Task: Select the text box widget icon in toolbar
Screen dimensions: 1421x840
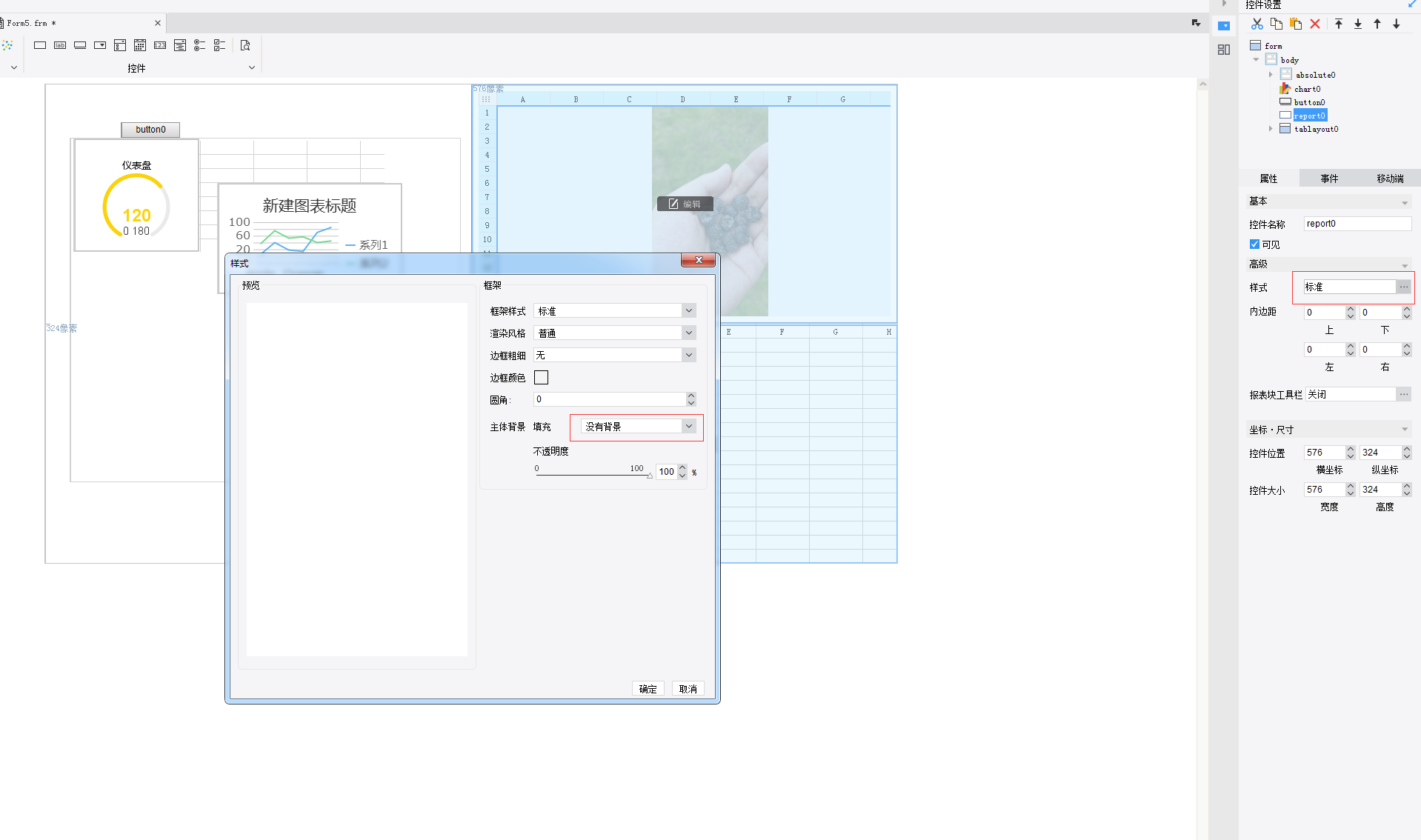Action: tap(40, 45)
